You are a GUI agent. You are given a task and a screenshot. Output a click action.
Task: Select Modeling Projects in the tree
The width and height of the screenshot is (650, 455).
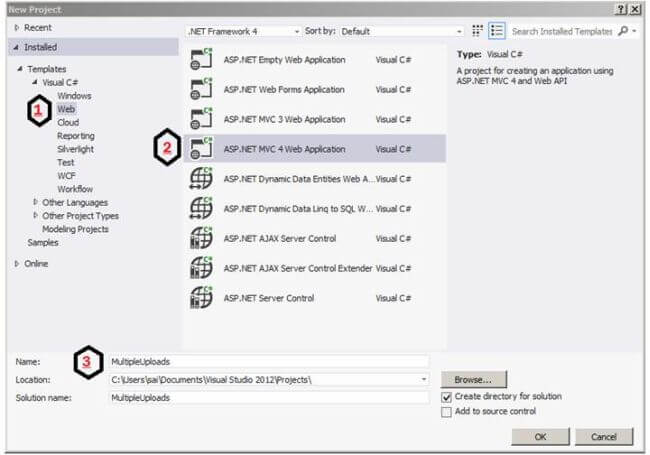[x=75, y=229]
